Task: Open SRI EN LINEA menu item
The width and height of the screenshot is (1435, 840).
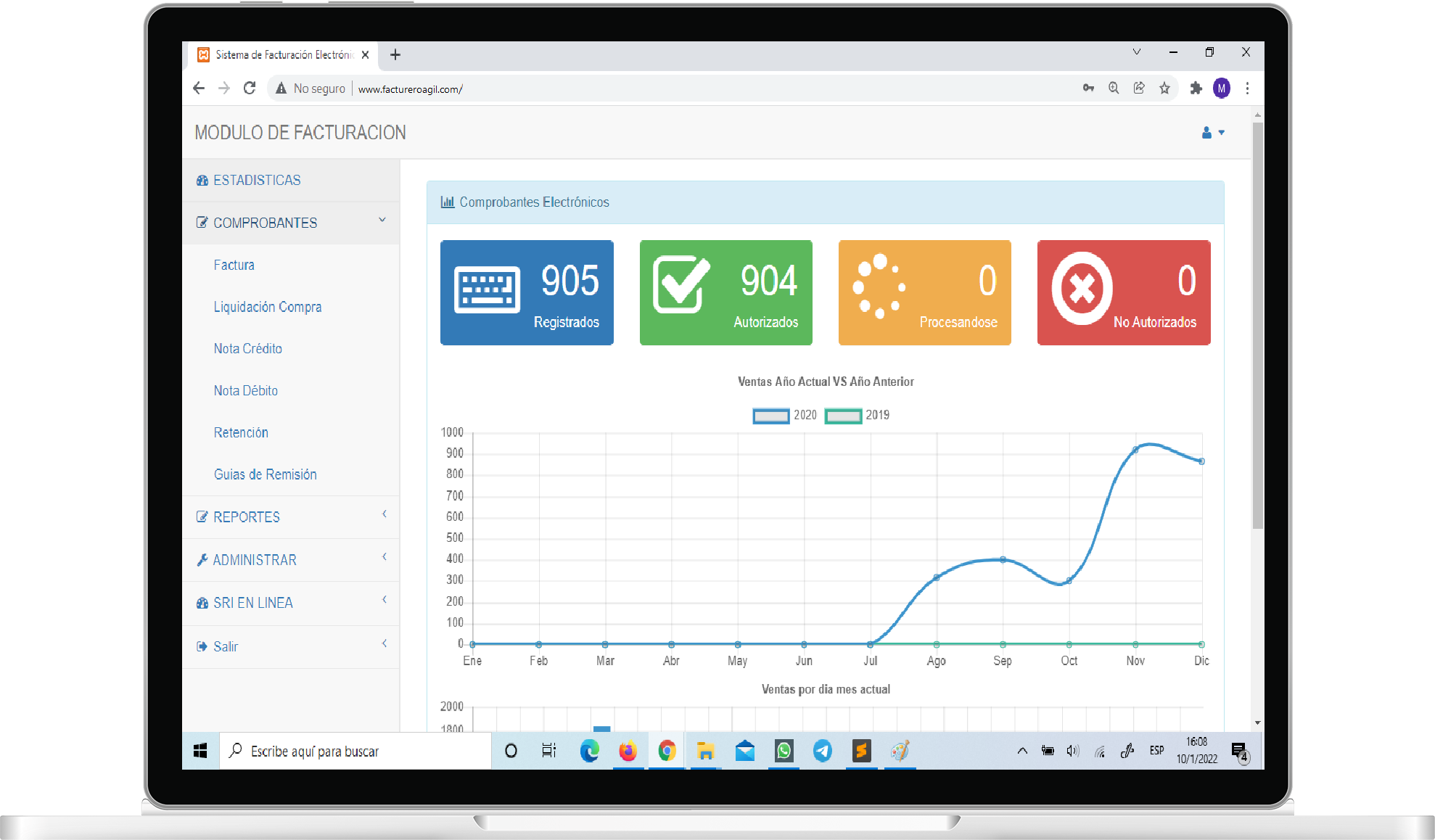Action: [252, 603]
